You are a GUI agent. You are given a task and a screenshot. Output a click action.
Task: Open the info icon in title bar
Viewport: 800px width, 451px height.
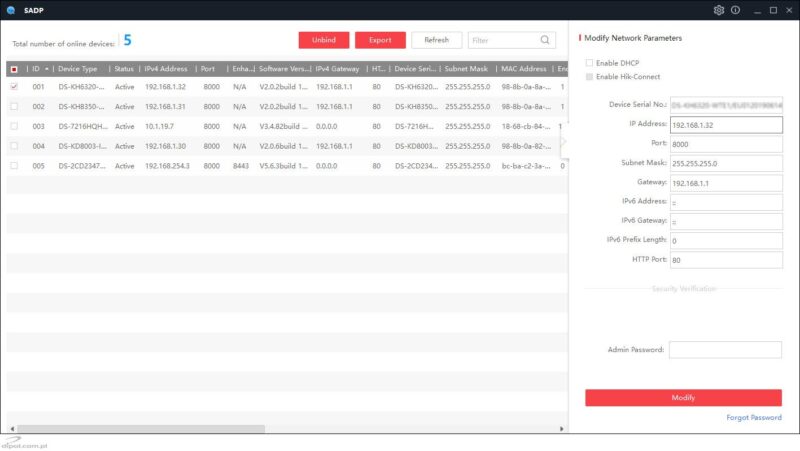tap(735, 10)
